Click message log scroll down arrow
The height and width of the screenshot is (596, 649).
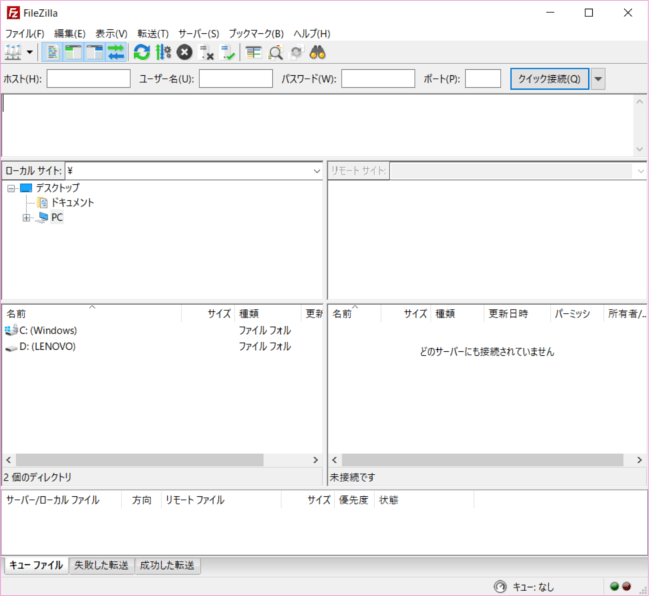[x=640, y=149]
